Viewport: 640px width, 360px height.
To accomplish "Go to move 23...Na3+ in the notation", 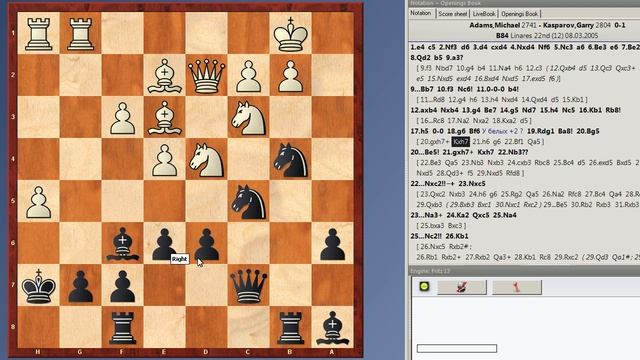I will tap(426, 215).
